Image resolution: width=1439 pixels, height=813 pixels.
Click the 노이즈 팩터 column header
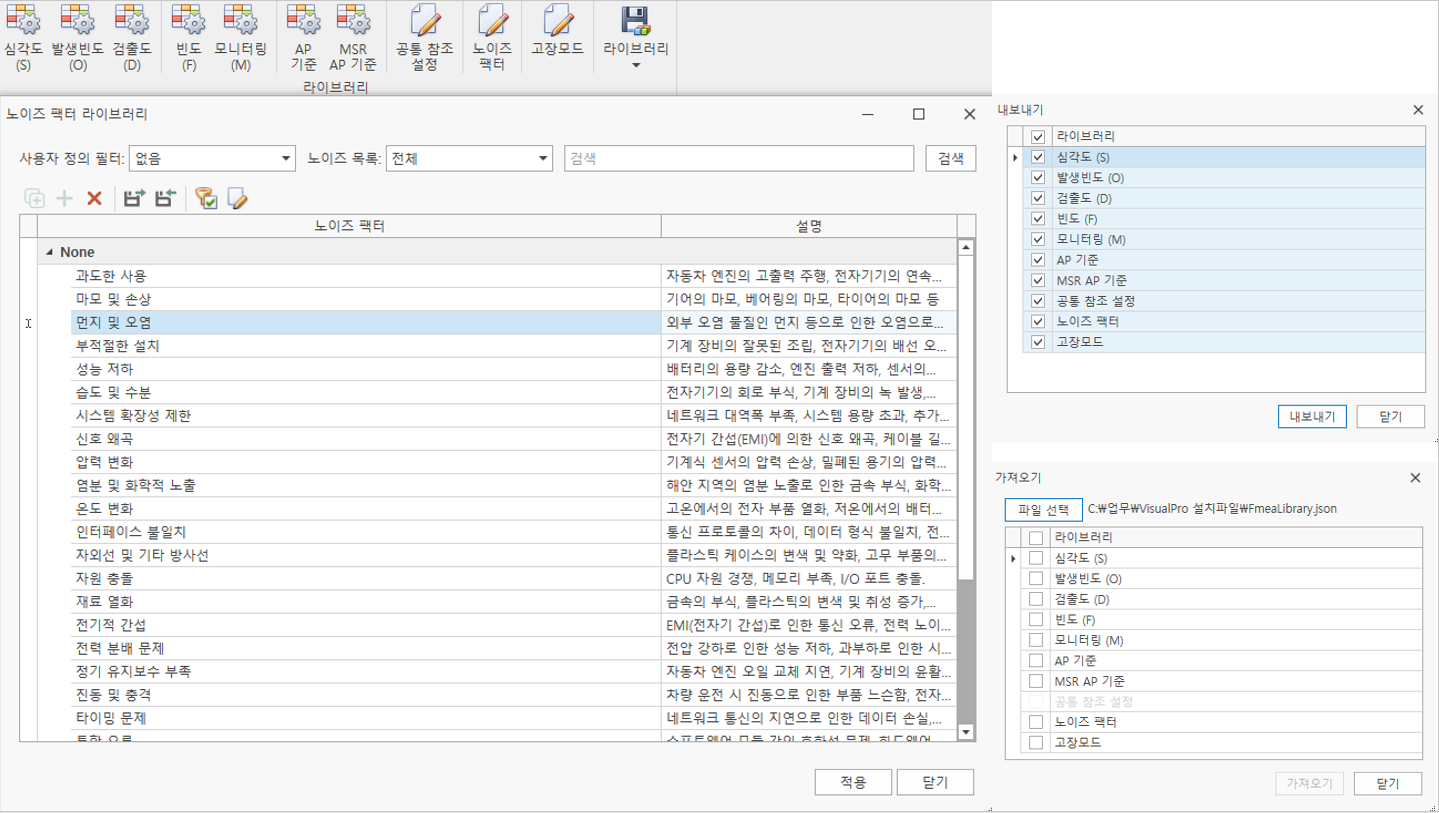coord(349,227)
